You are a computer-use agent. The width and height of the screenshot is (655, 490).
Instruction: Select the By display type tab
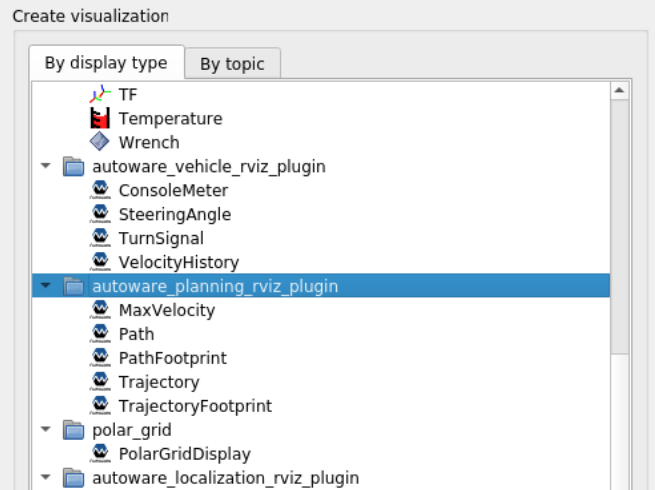106,62
